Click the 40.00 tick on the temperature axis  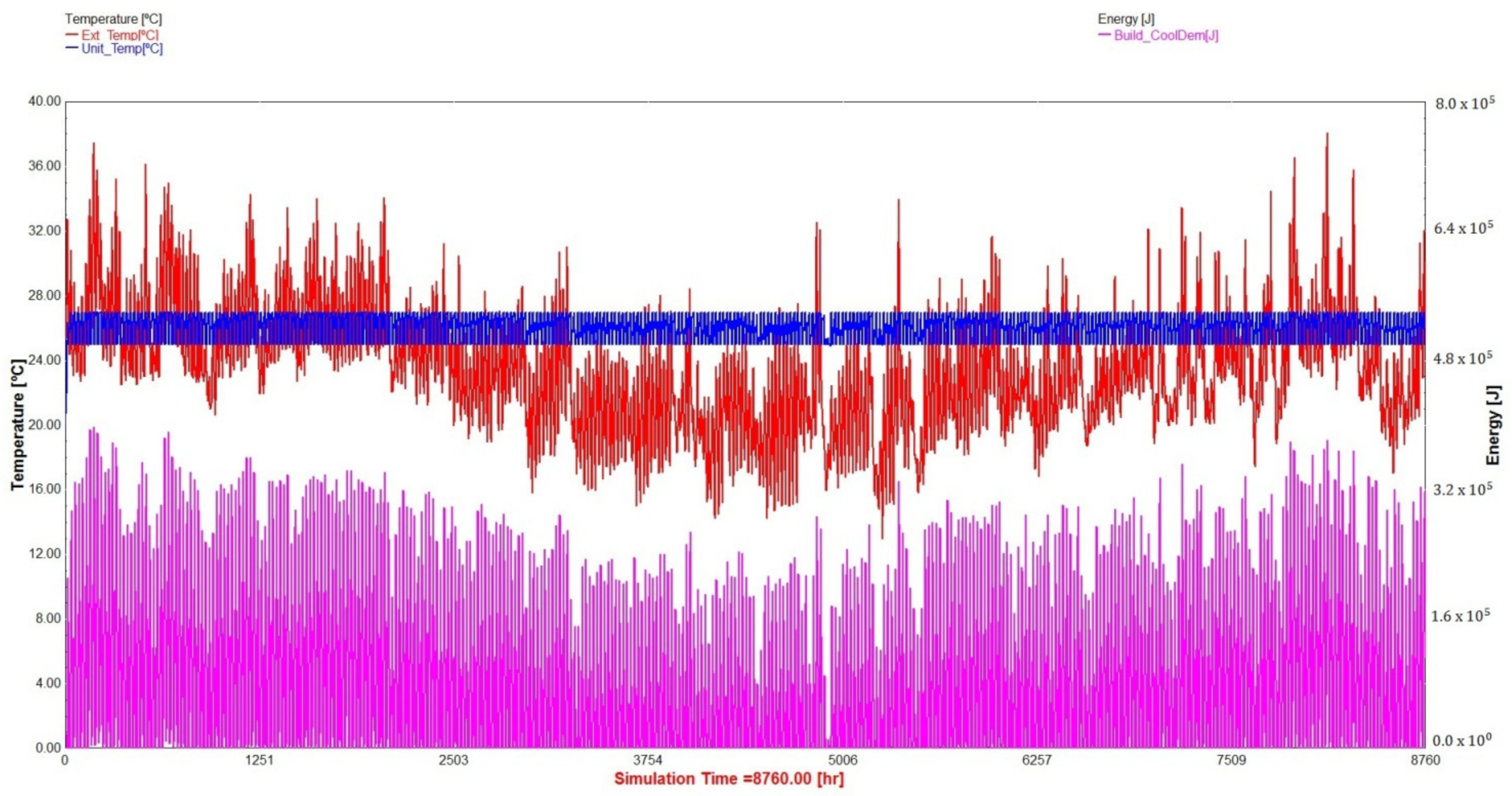click(x=45, y=102)
